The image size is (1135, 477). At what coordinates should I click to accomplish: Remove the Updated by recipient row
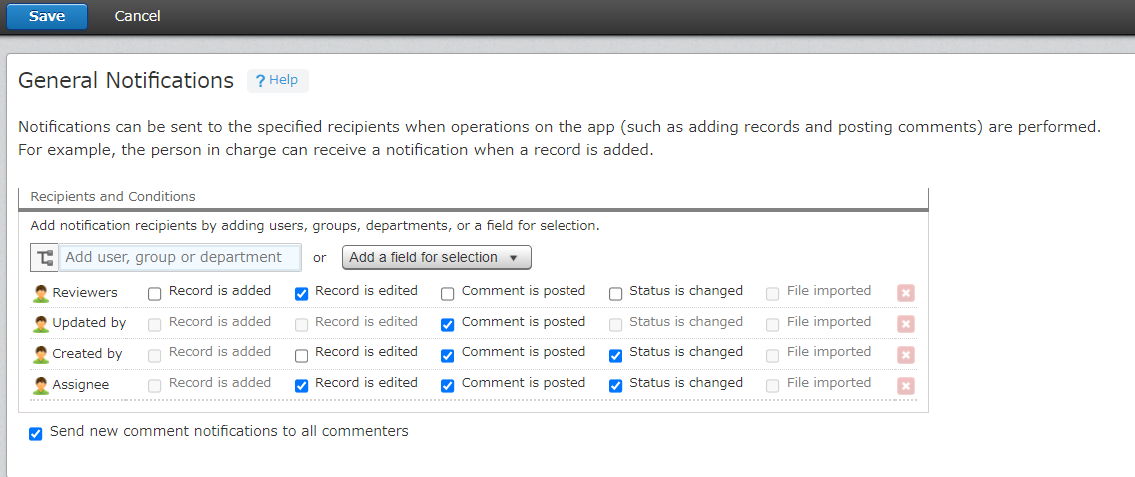905,324
